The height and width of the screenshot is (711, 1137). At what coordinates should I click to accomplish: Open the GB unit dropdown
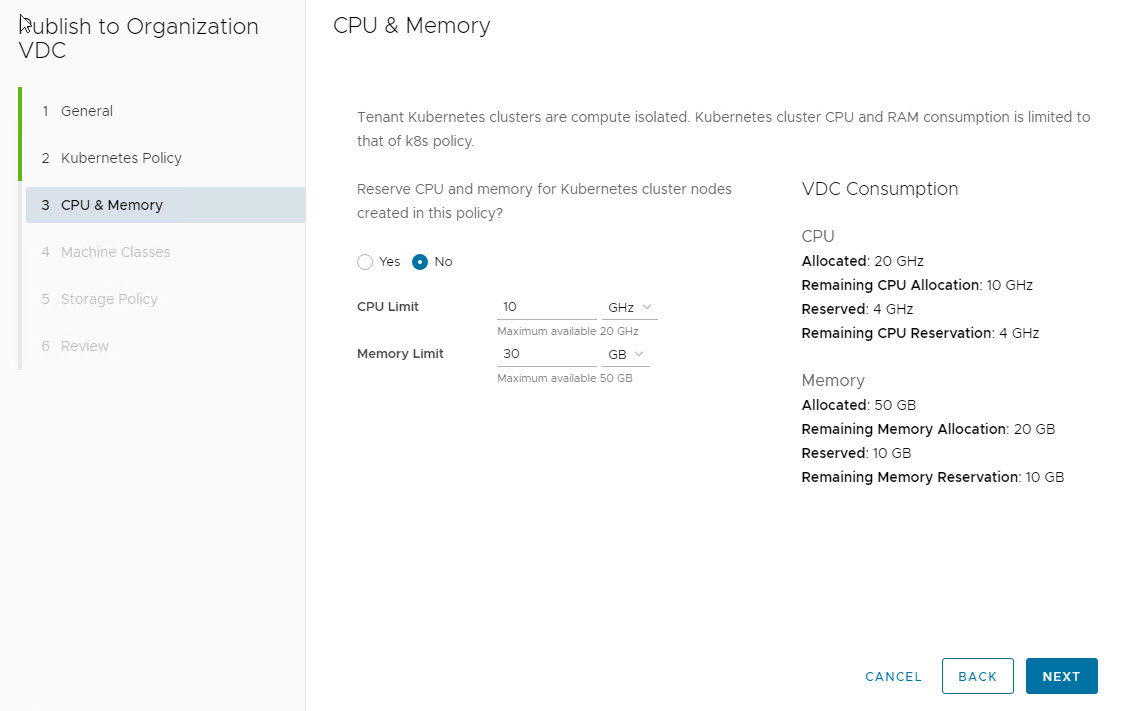coord(625,355)
